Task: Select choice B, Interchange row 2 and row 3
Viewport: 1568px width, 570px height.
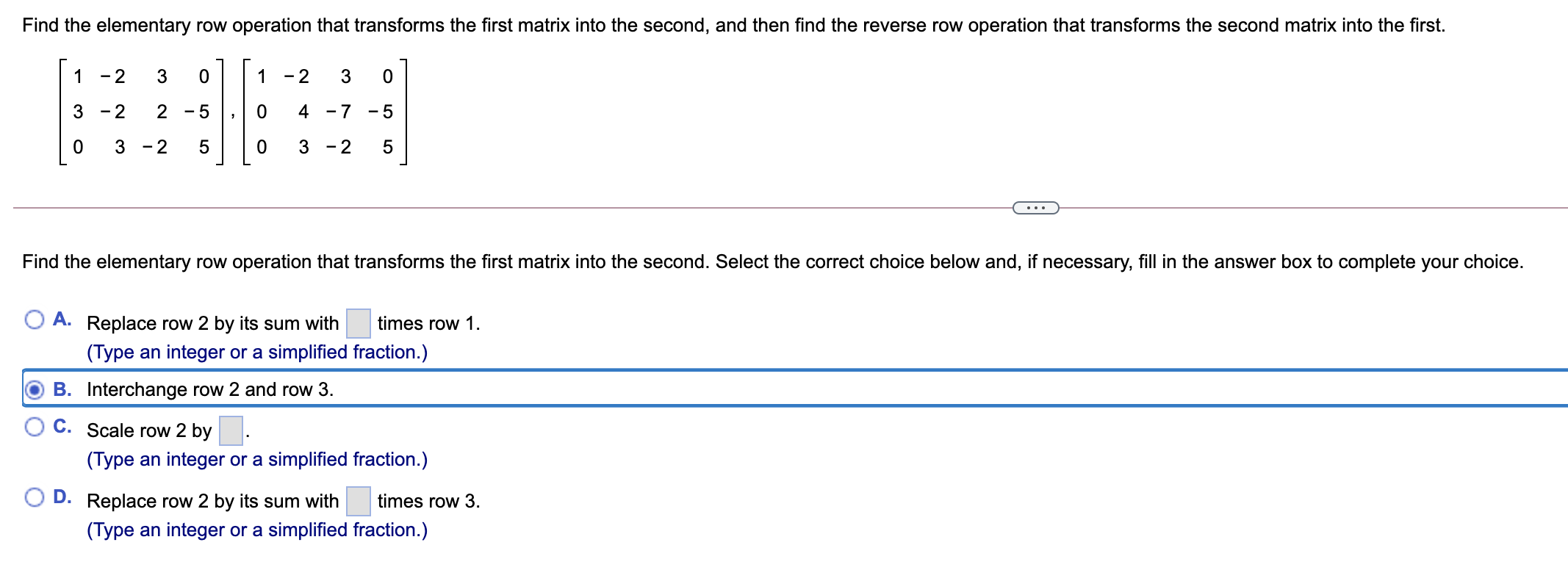Action: pyautogui.click(x=34, y=390)
